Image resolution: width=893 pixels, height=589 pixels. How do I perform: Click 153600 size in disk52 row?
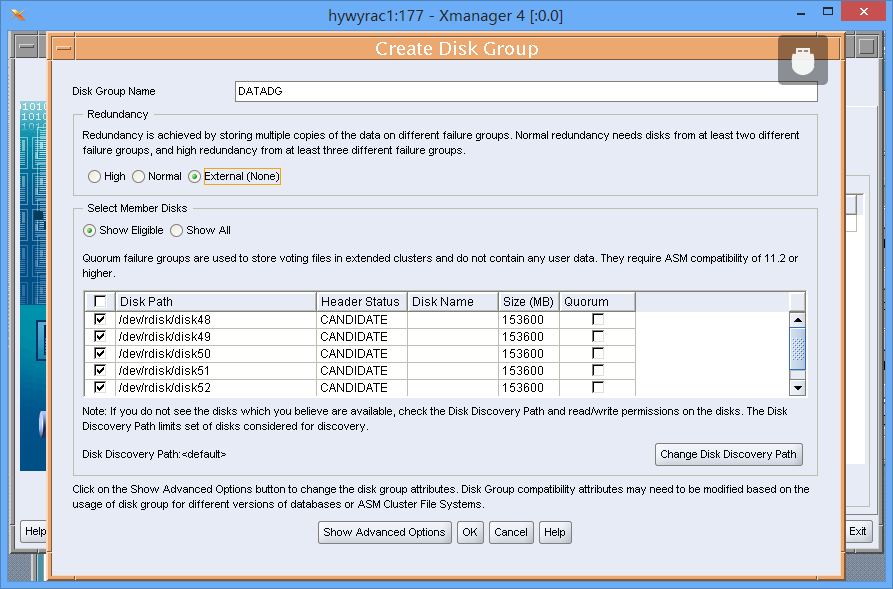click(529, 388)
